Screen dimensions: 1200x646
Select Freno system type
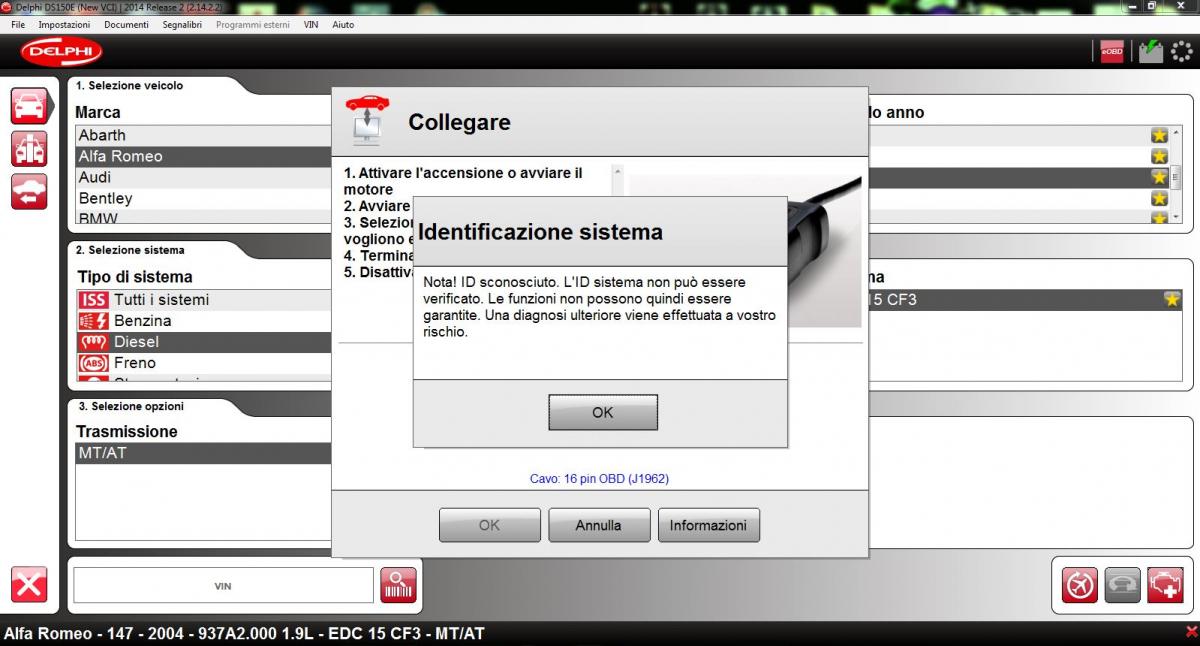pos(204,363)
